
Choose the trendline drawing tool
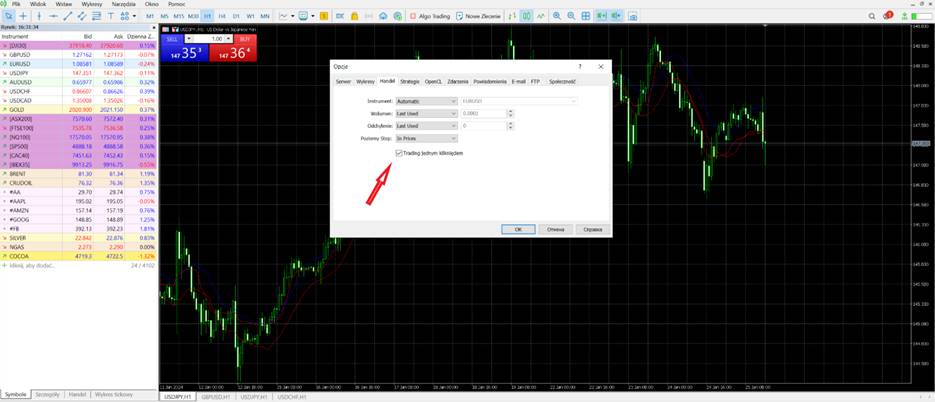click(67, 16)
